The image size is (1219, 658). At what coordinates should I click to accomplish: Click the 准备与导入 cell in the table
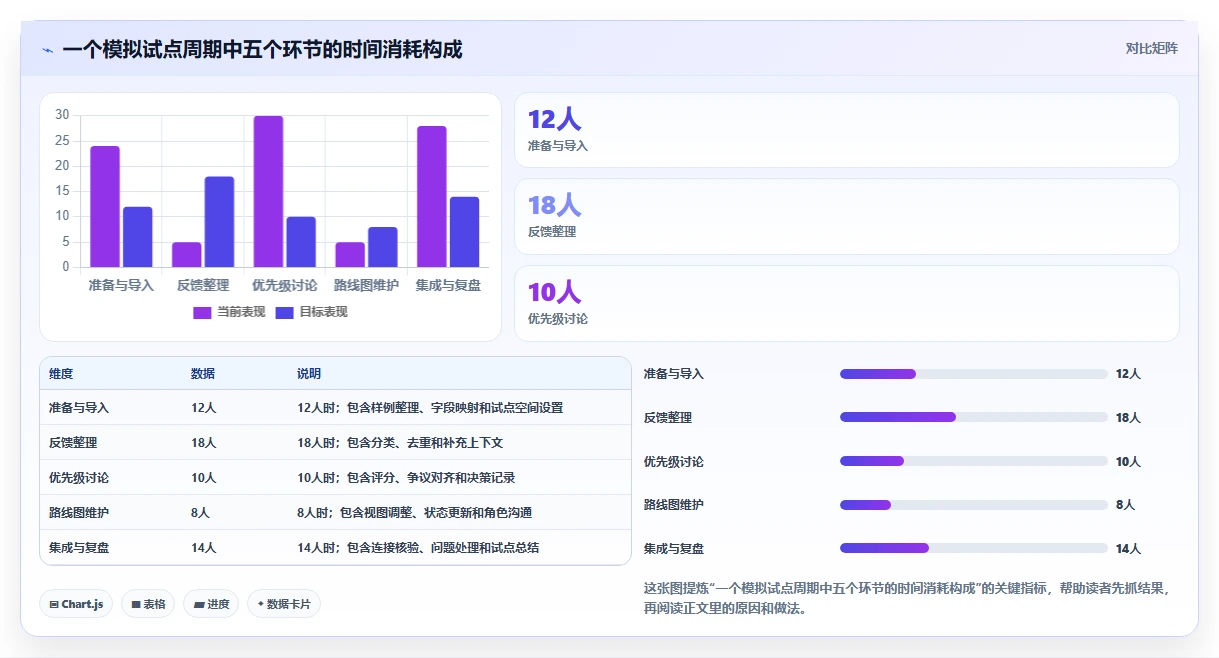[x=79, y=408]
